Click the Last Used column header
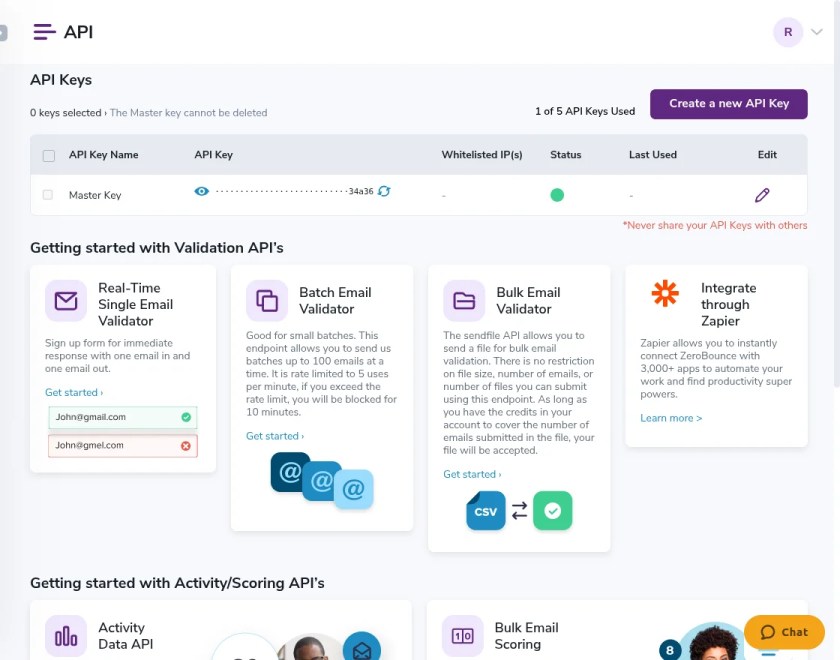840x660 pixels. click(652, 155)
